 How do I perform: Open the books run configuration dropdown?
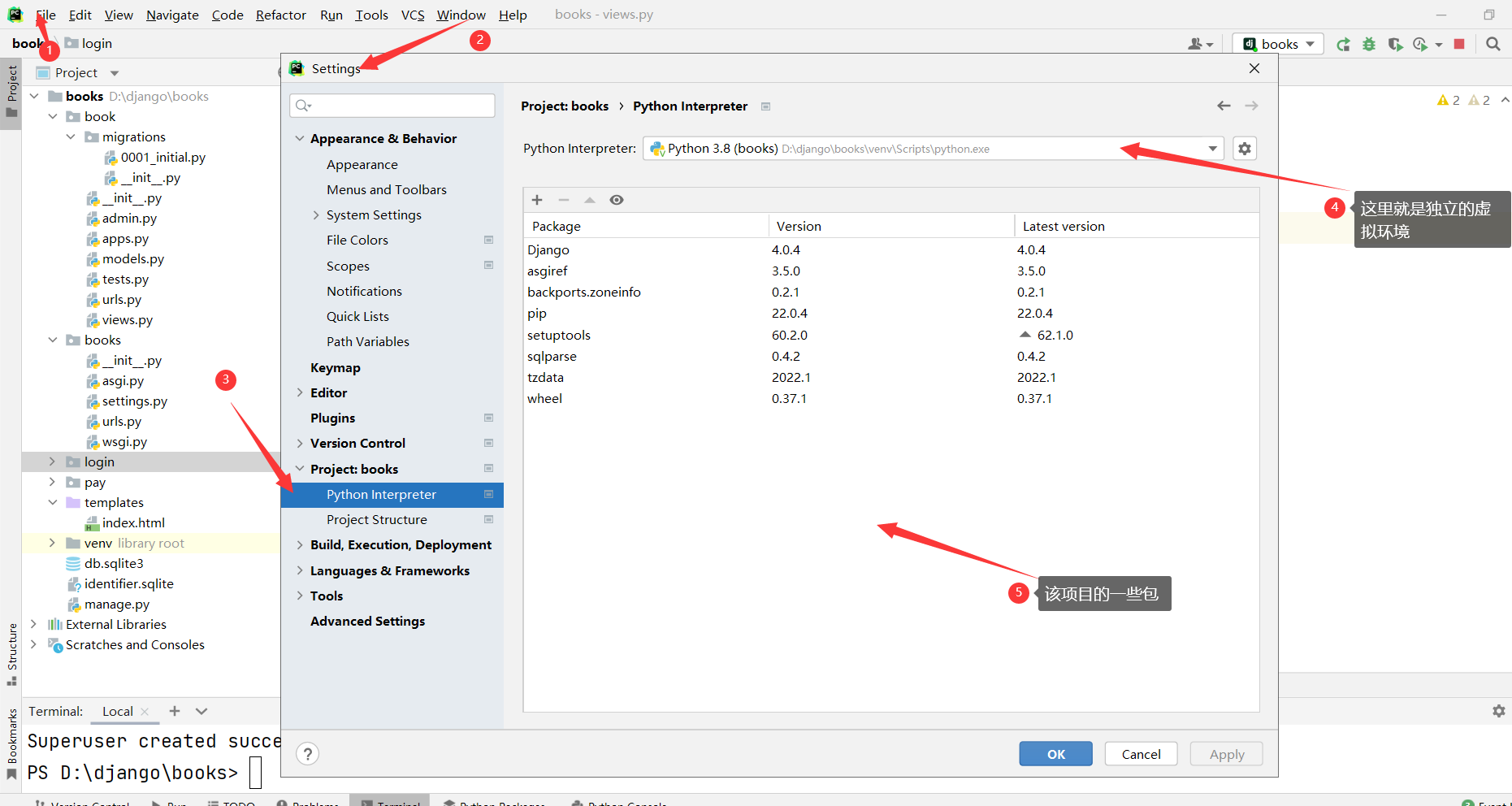click(1279, 44)
